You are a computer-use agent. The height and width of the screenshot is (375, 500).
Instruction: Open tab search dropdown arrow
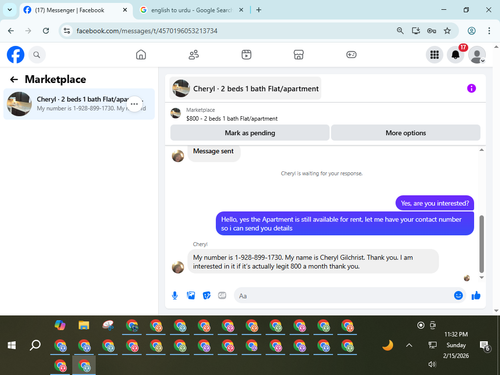pos(10,10)
